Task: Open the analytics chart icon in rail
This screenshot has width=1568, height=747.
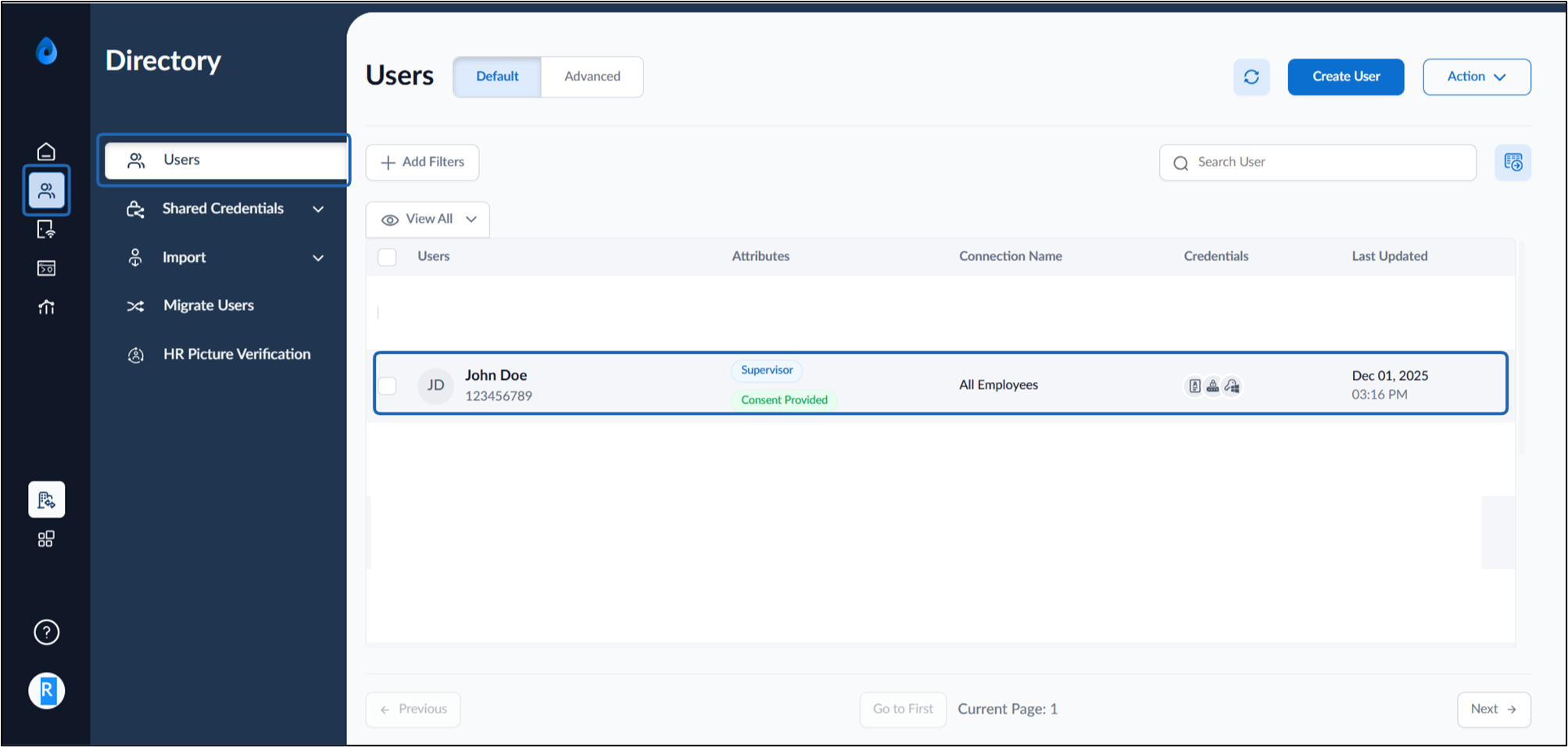Action: [46, 307]
